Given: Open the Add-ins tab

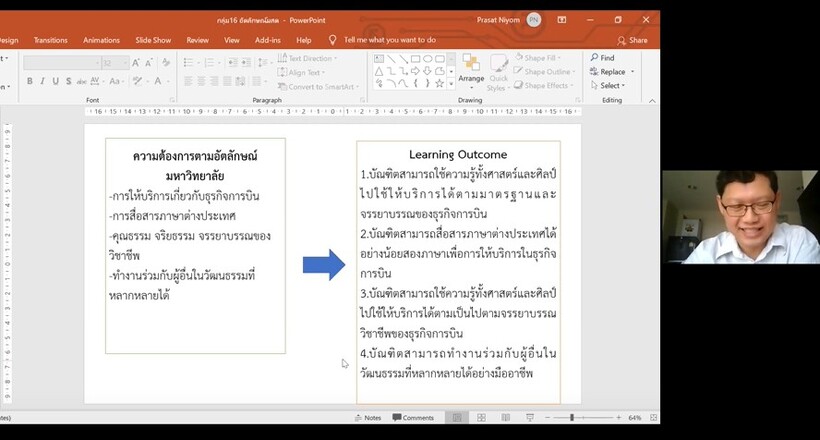Looking at the screenshot, I should (268, 40).
